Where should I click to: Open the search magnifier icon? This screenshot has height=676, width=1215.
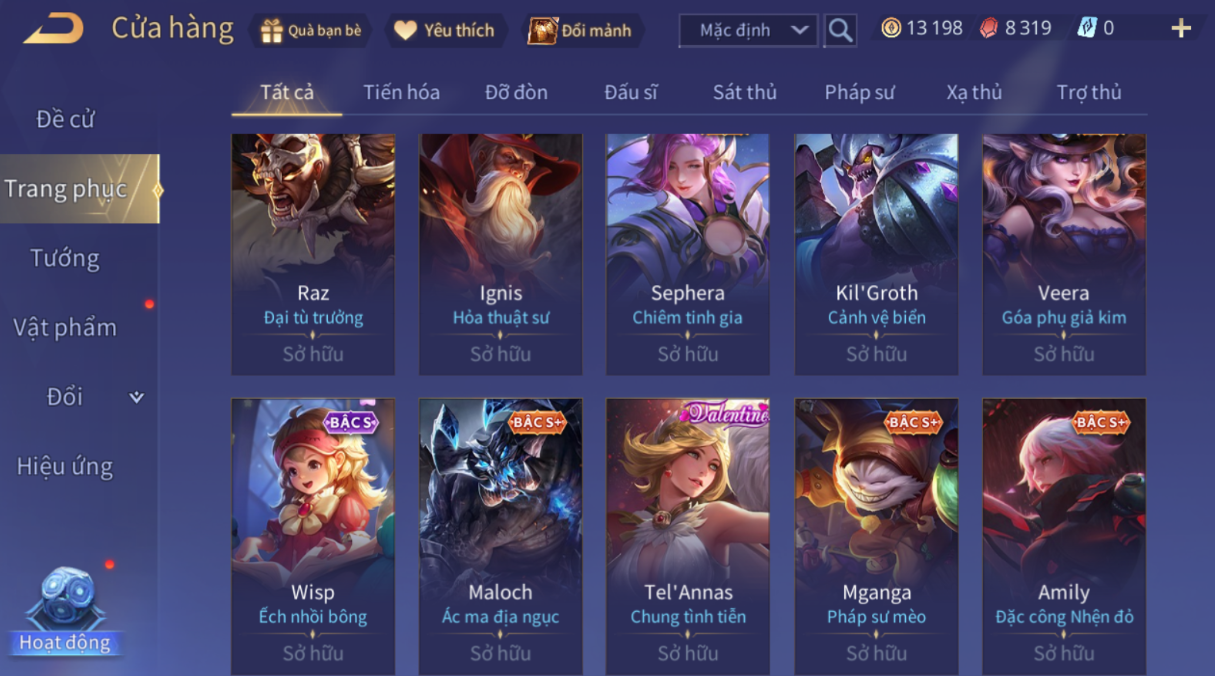pyautogui.click(x=840, y=31)
